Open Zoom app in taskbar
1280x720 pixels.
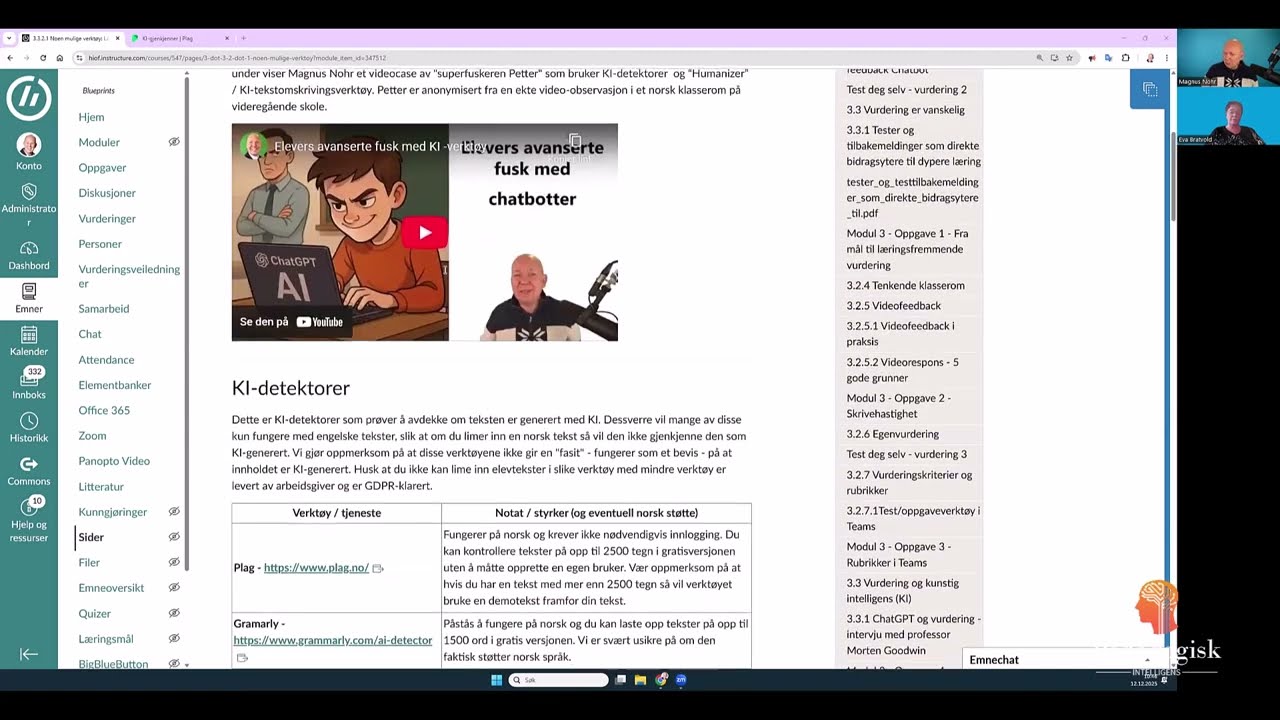[x=681, y=680]
